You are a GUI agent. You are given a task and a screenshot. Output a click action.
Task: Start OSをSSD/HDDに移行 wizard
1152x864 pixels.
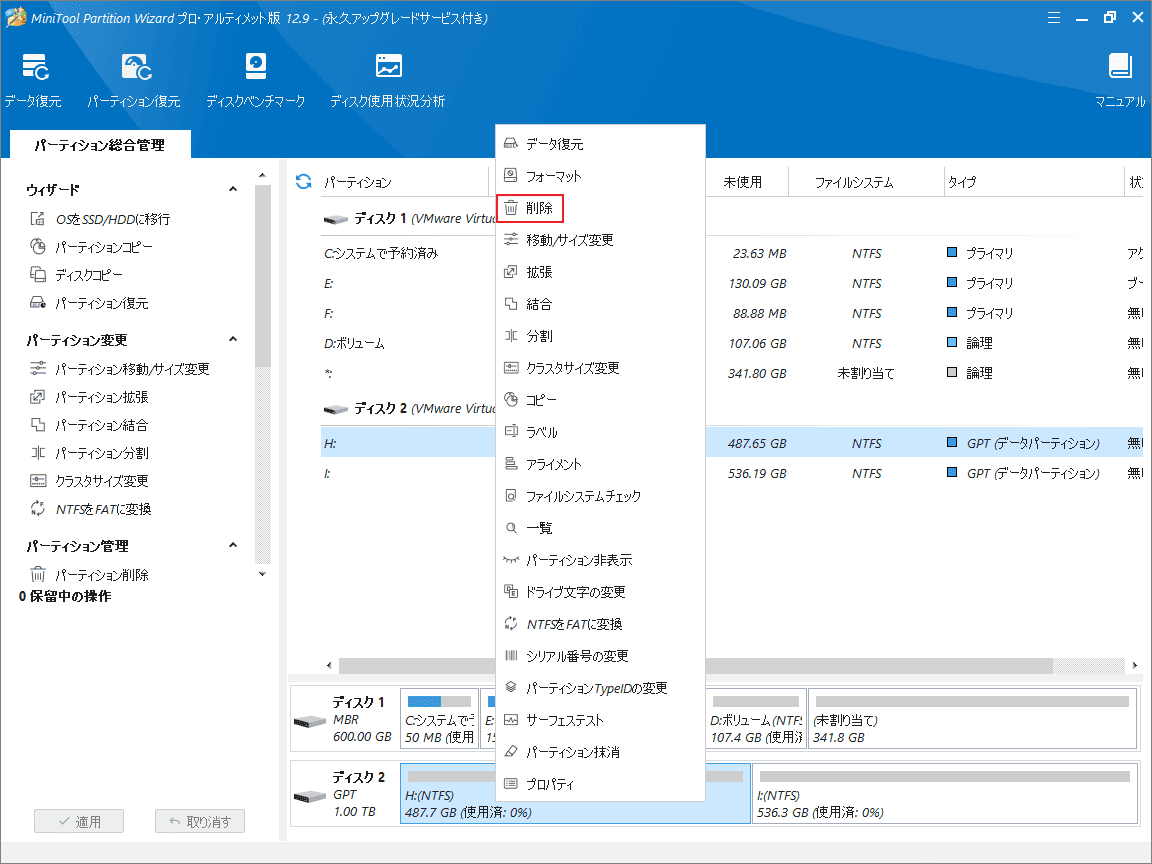100,219
